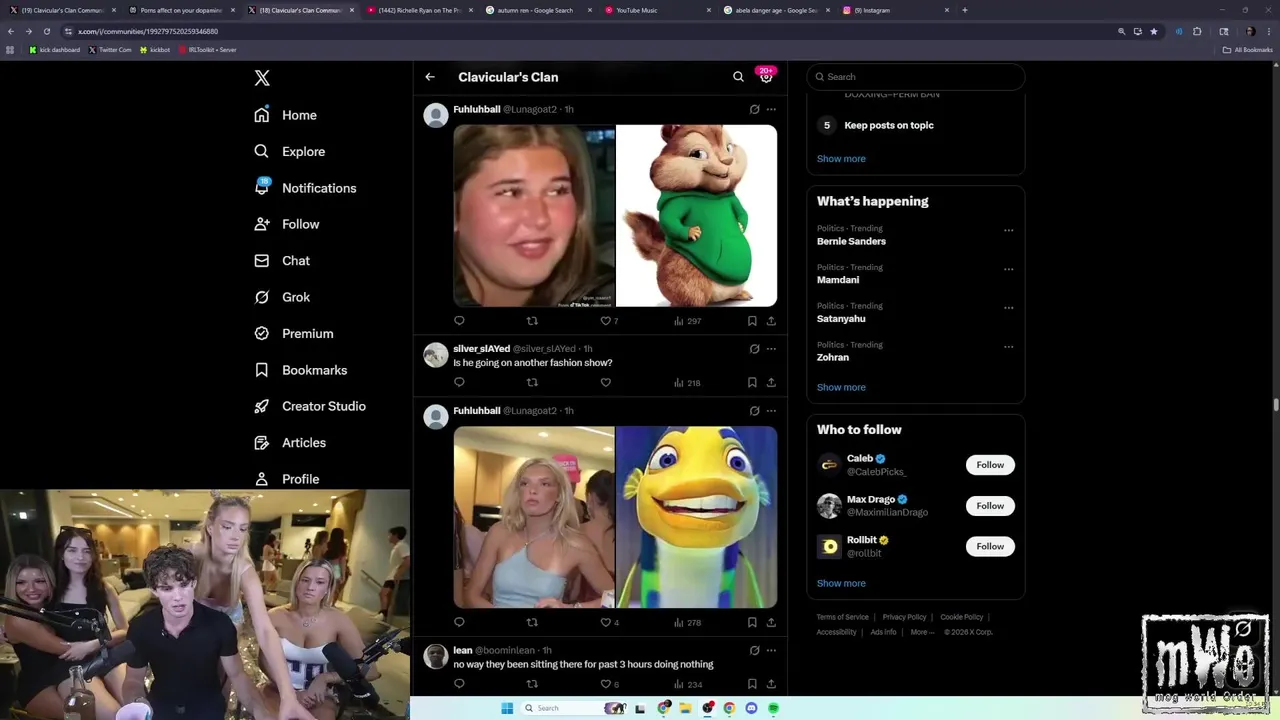This screenshot has height=720, width=1280.
Task: Open more options on chipmunk image post
Action: click(771, 109)
